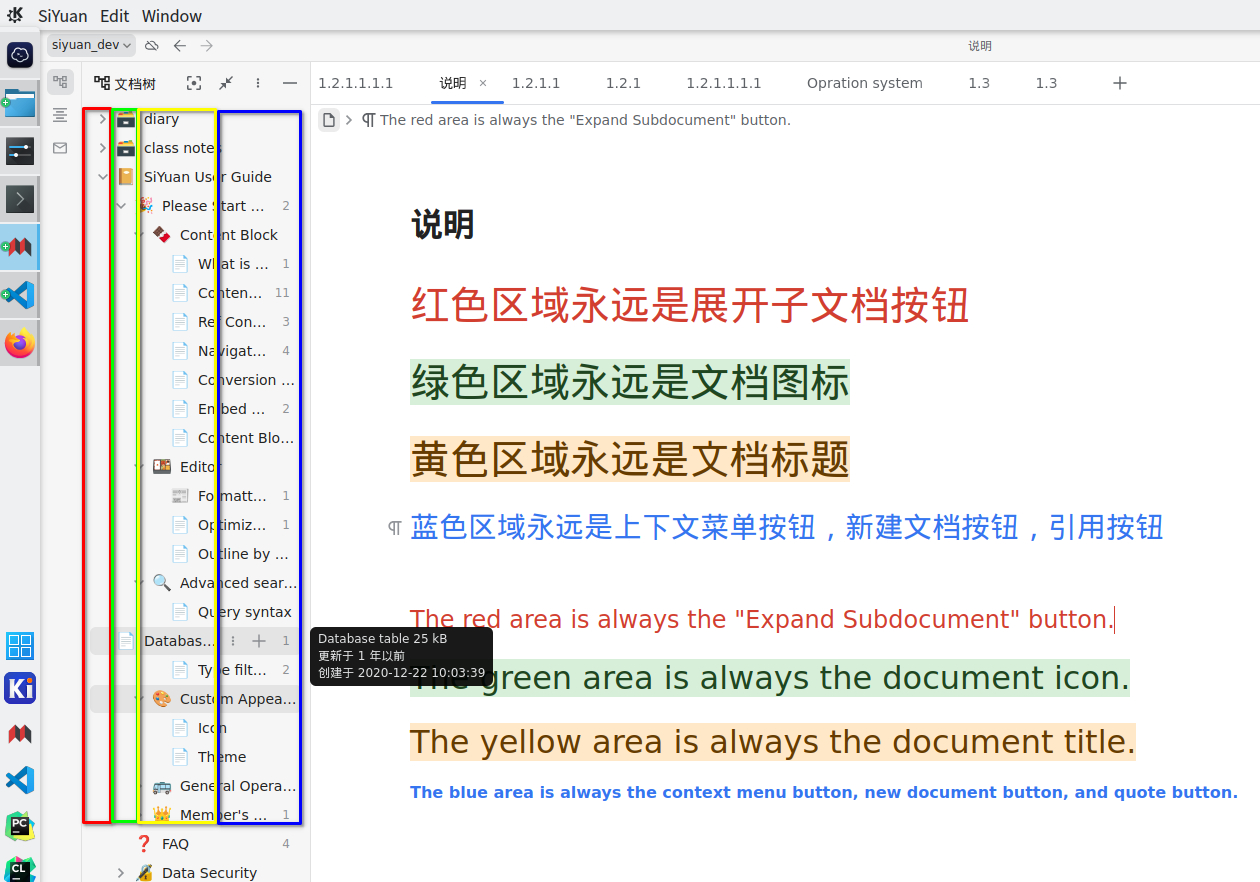Open the siyuan_dev workspace dropdown
This screenshot has width=1260, height=882.
[91, 45]
